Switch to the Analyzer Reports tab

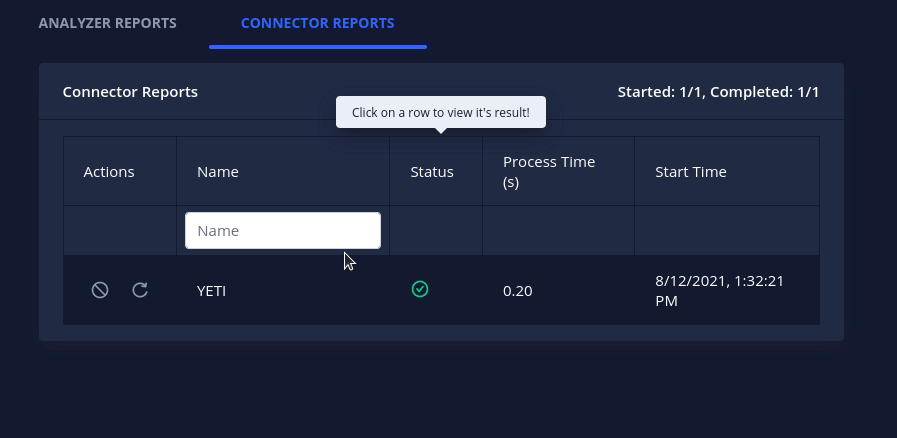[x=108, y=23]
